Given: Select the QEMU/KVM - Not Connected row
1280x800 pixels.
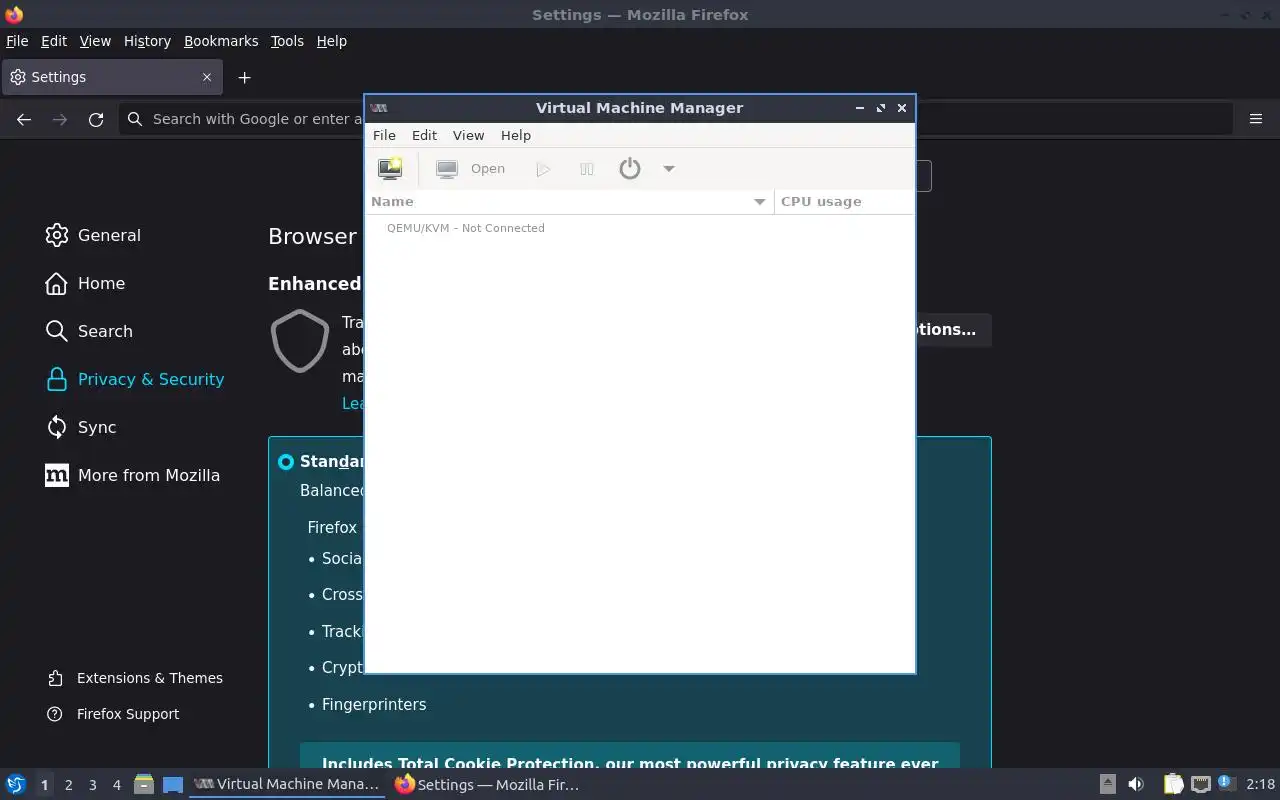Looking at the screenshot, I should [x=640, y=228].
